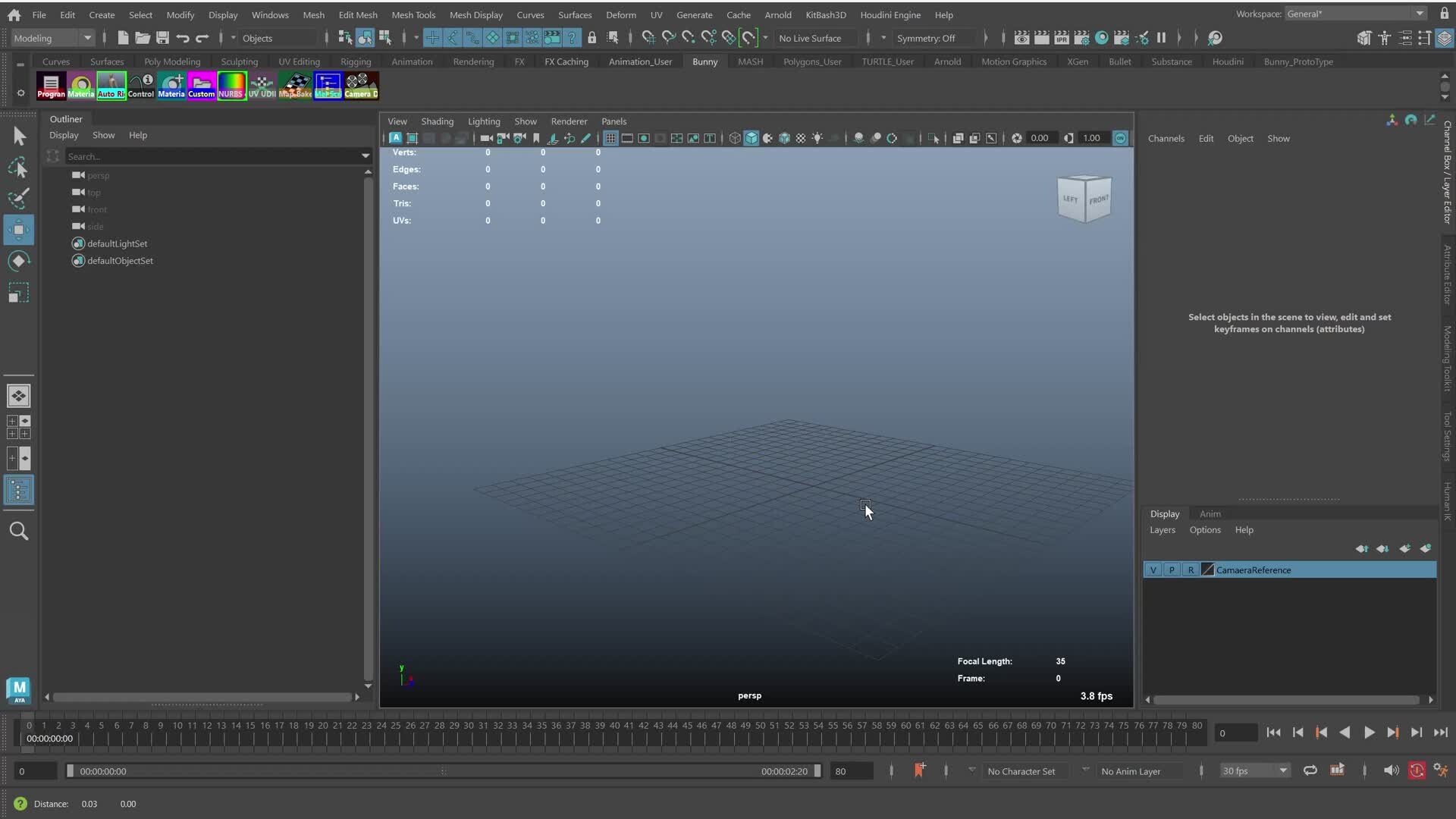Toggle the R state on CamaeraReference layer
Screen dimensions: 1456x819
point(1191,570)
